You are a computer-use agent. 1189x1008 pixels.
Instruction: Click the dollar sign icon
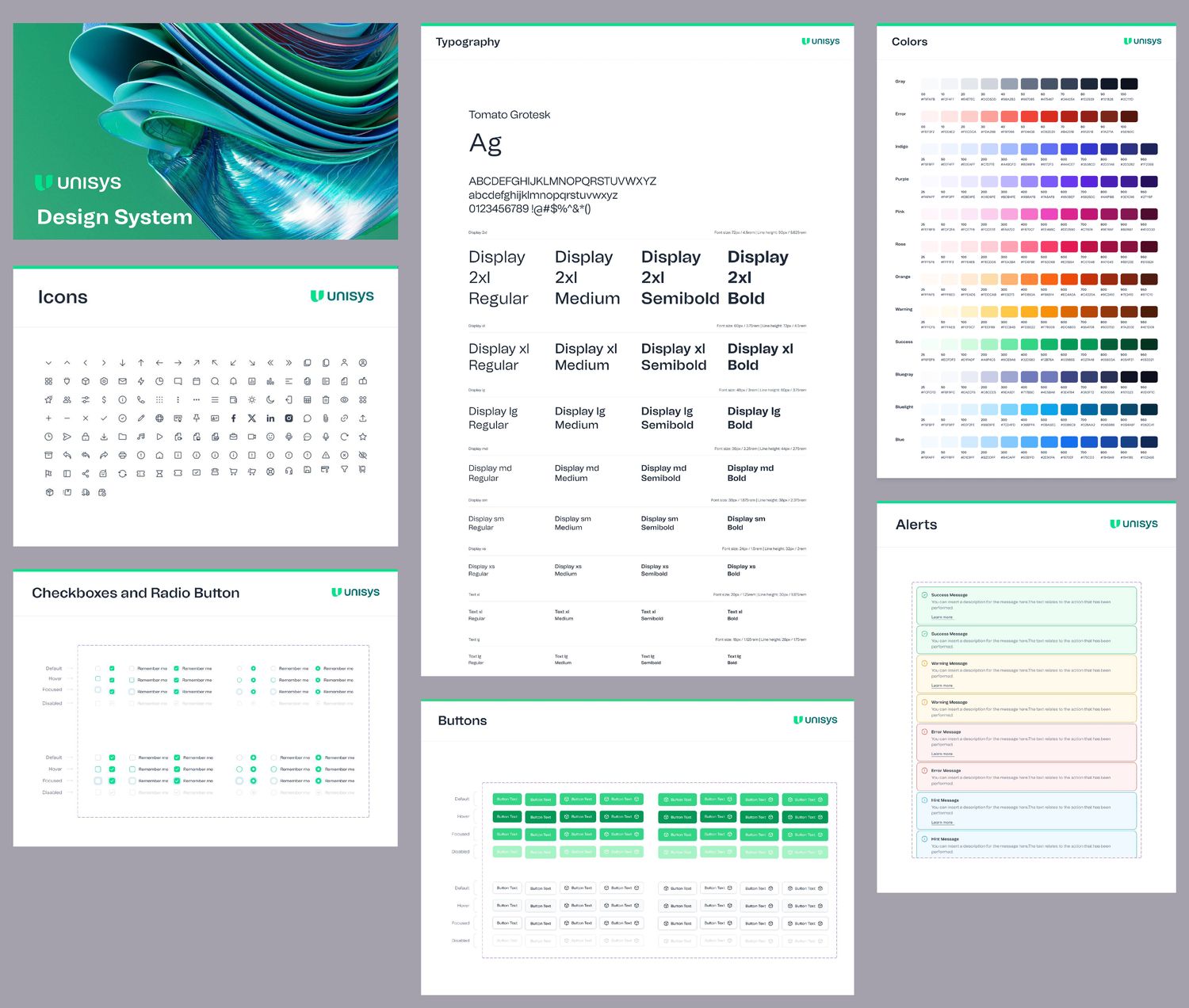[x=104, y=399]
